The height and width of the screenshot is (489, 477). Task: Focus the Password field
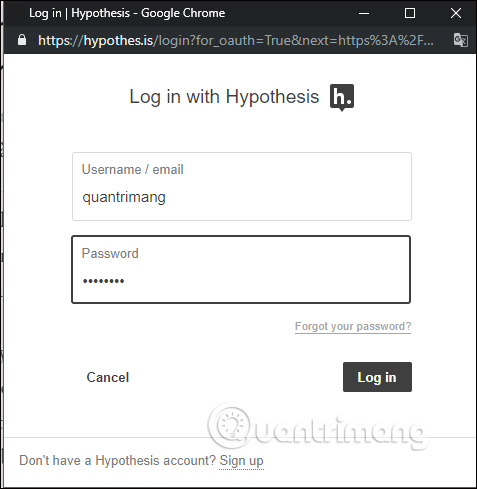[241, 269]
